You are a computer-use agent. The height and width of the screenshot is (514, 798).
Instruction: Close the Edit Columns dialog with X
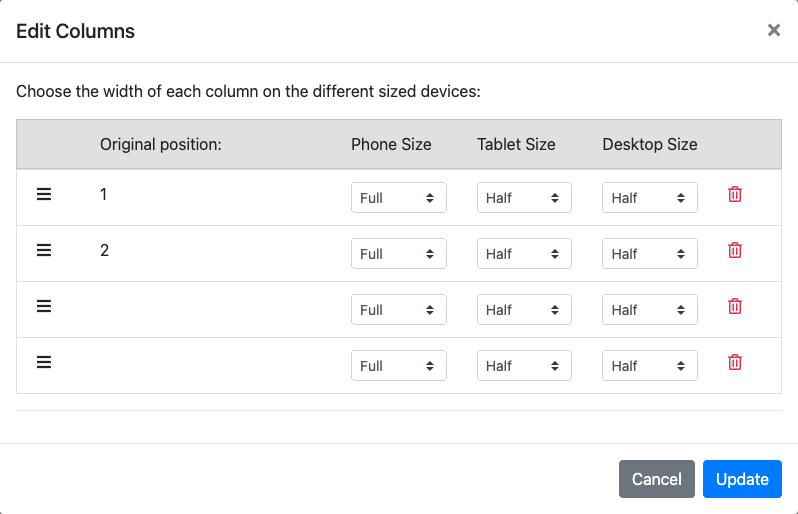point(773,31)
